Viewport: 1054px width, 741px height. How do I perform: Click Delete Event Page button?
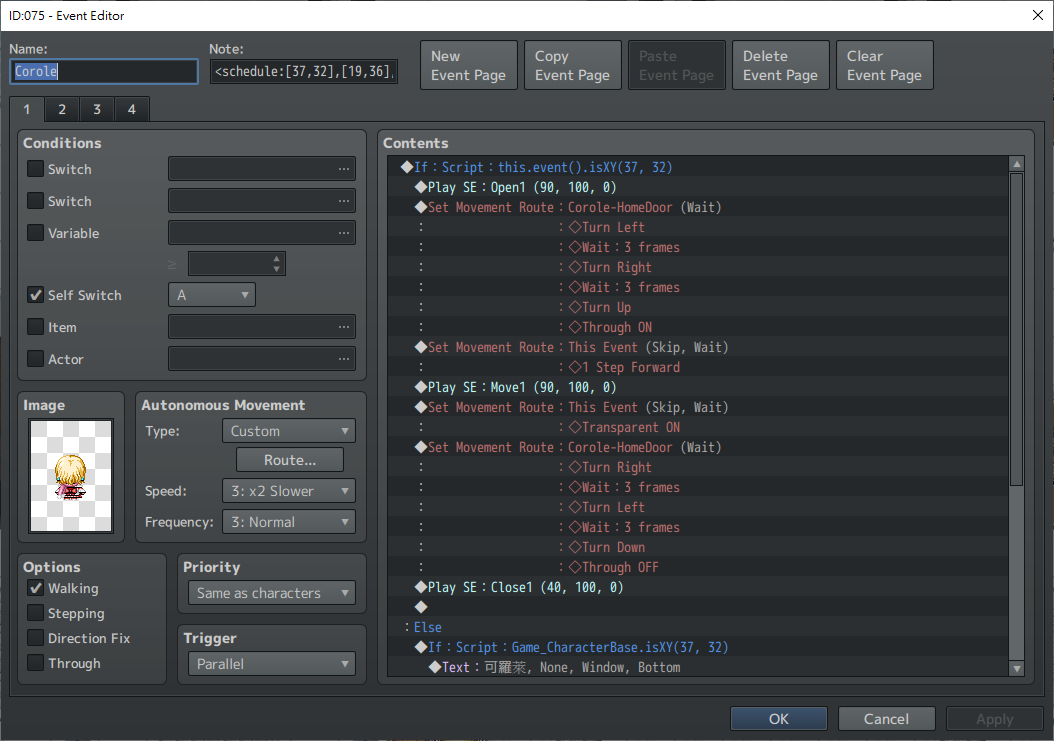pyautogui.click(x=780, y=65)
